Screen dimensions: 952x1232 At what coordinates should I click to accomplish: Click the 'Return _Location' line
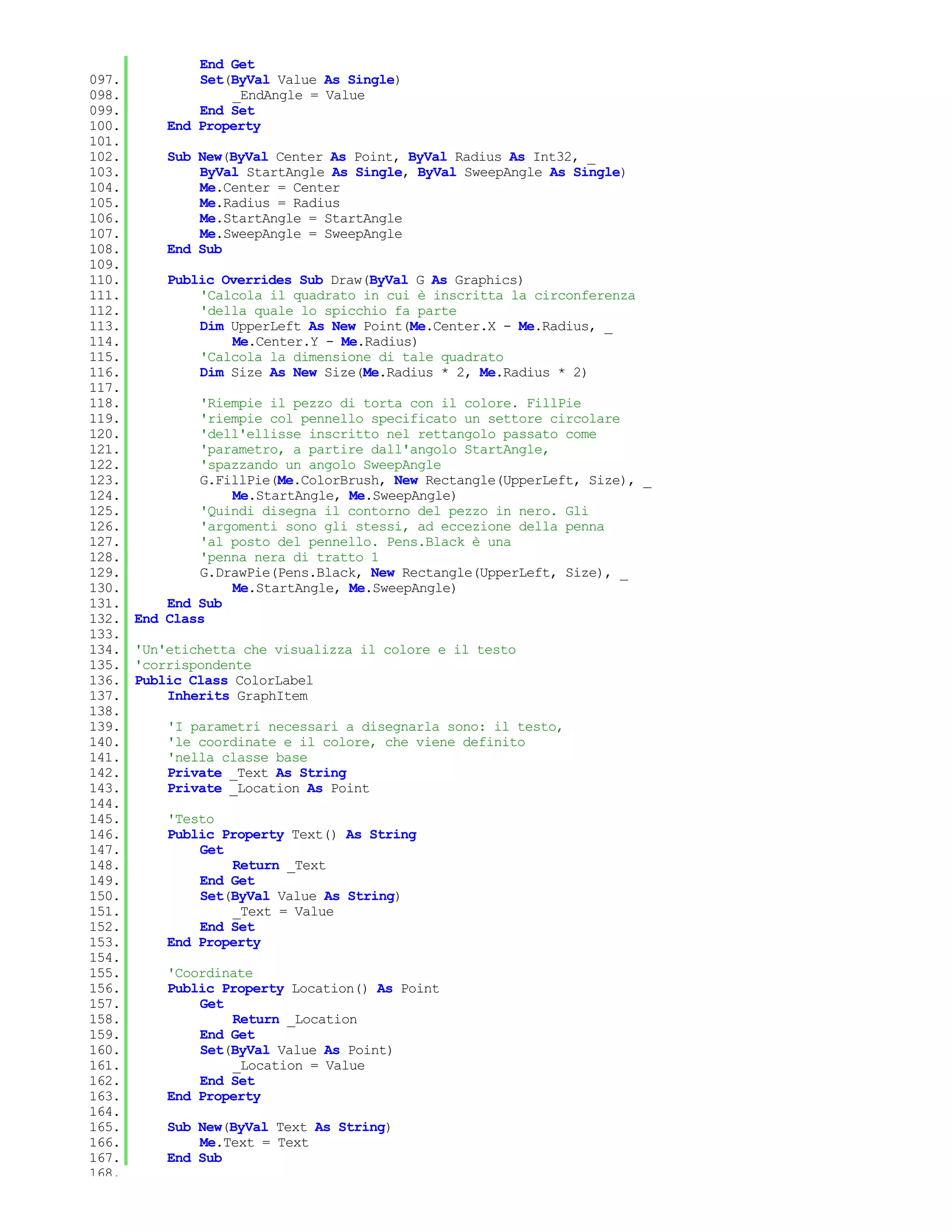(294, 1020)
